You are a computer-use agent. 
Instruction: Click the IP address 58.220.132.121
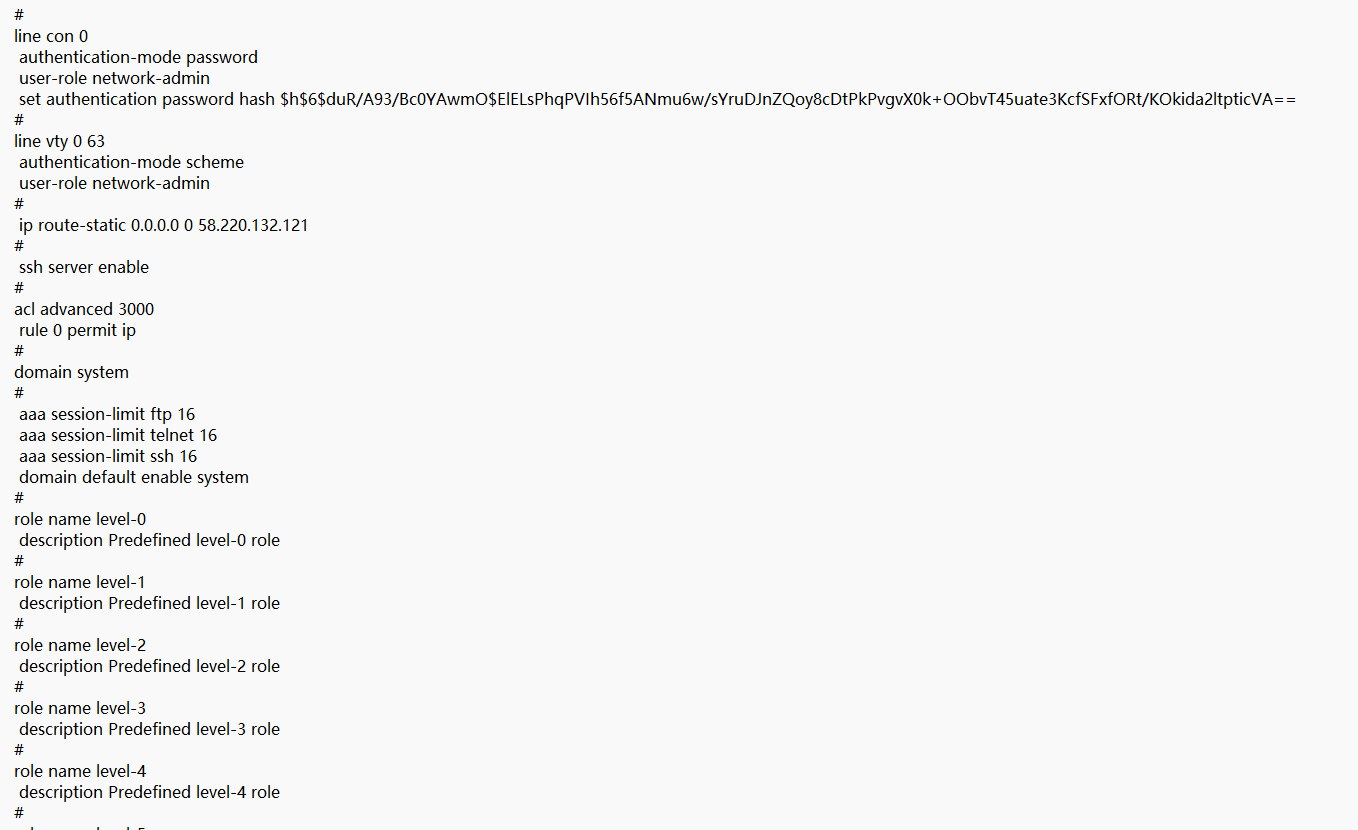coord(253,225)
